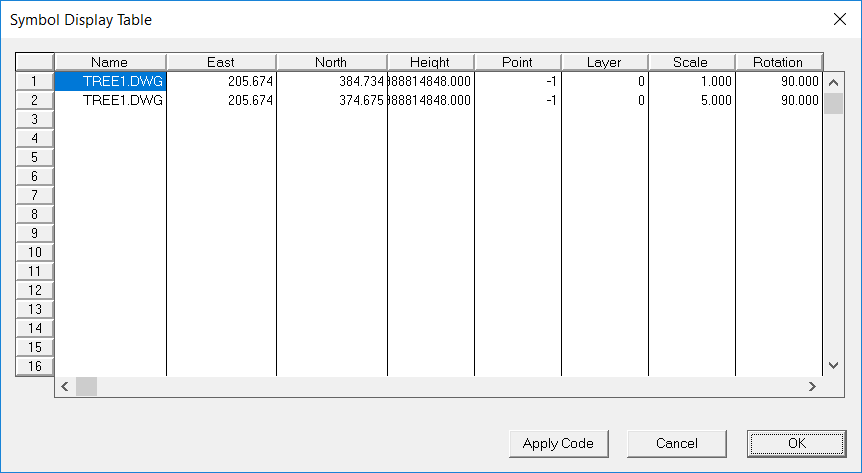862x473 pixels.
Task: Click the North cell showing 384.734
Action: [331, 81]
